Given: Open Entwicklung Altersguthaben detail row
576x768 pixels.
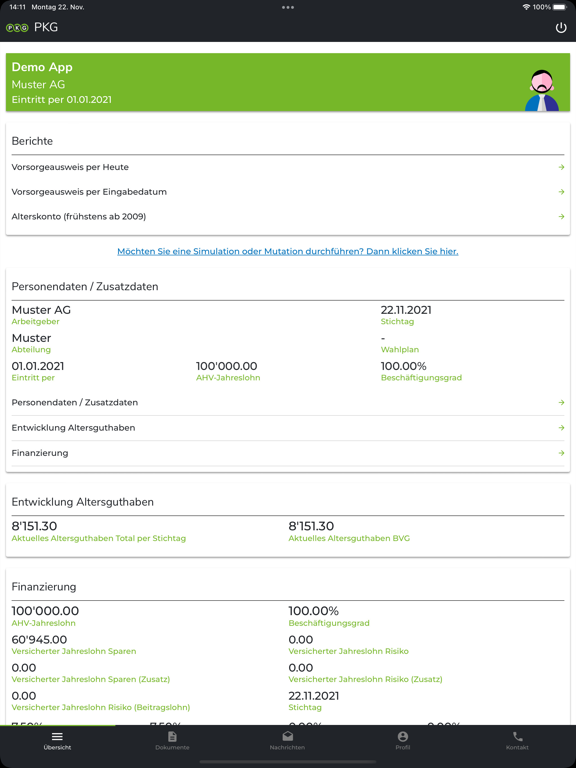Looking at the screenshot, I should (288, 428).
